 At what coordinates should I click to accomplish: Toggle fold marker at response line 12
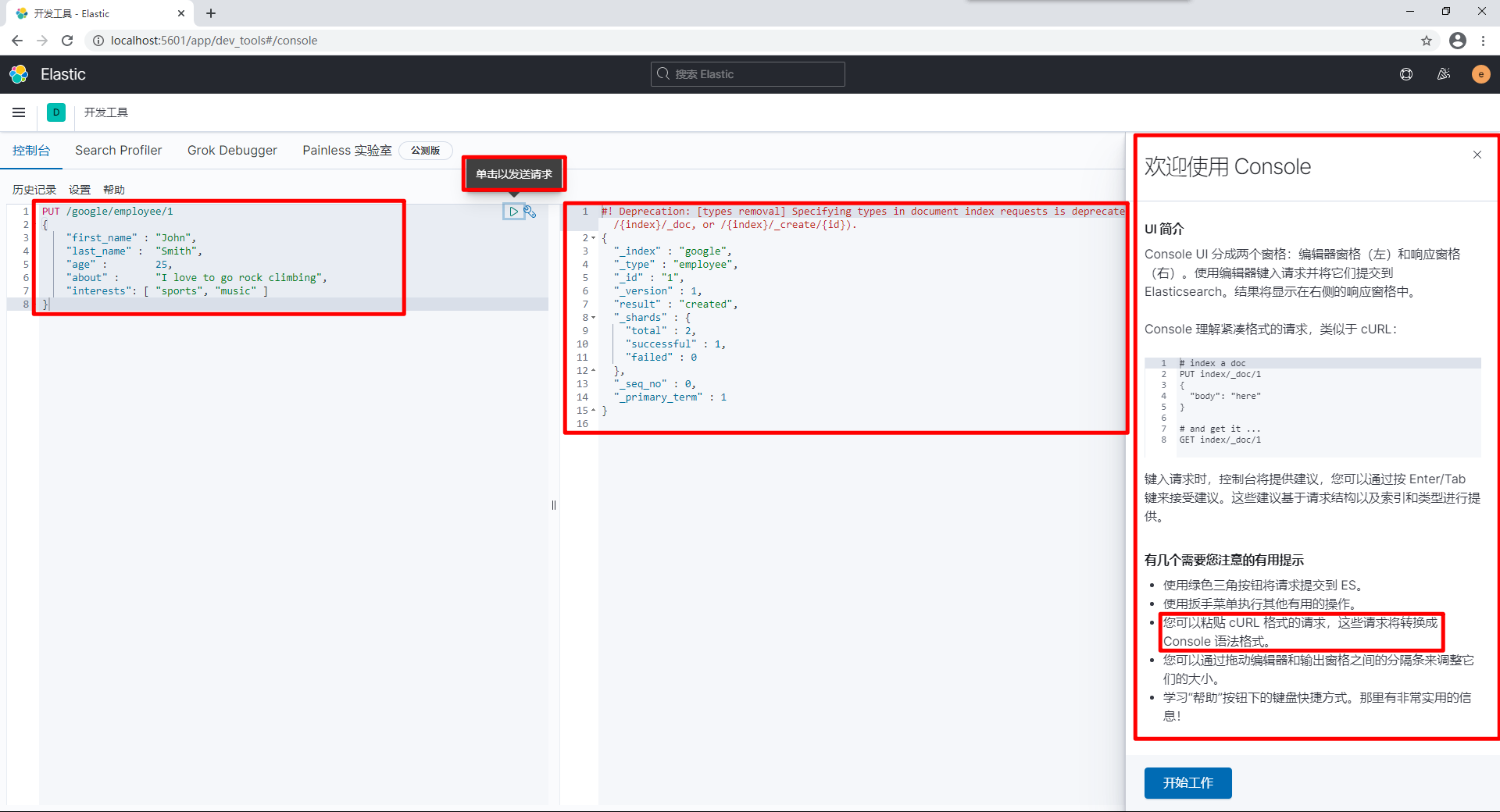594,371
